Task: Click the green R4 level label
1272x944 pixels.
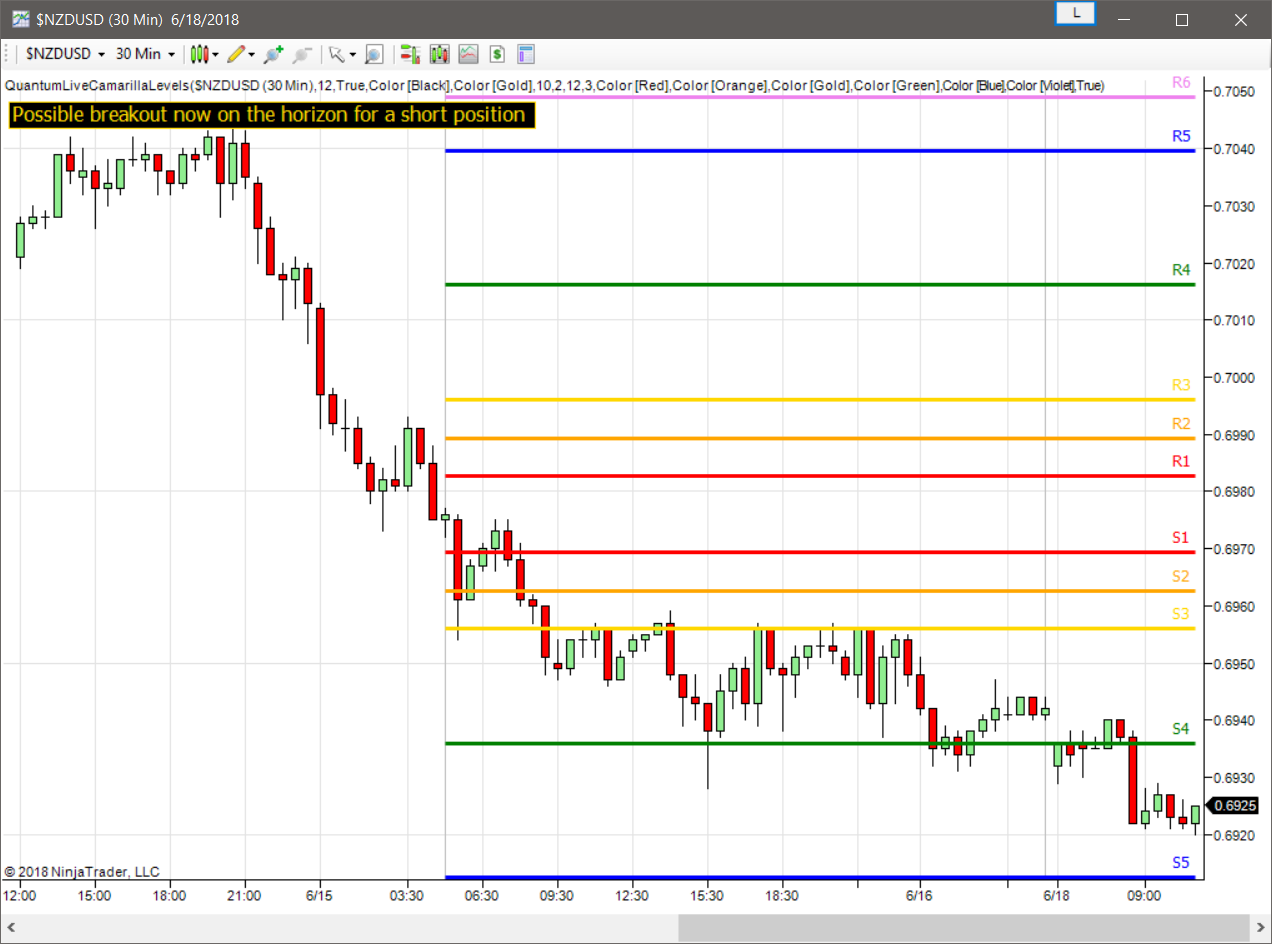Action: point(1181,270)
